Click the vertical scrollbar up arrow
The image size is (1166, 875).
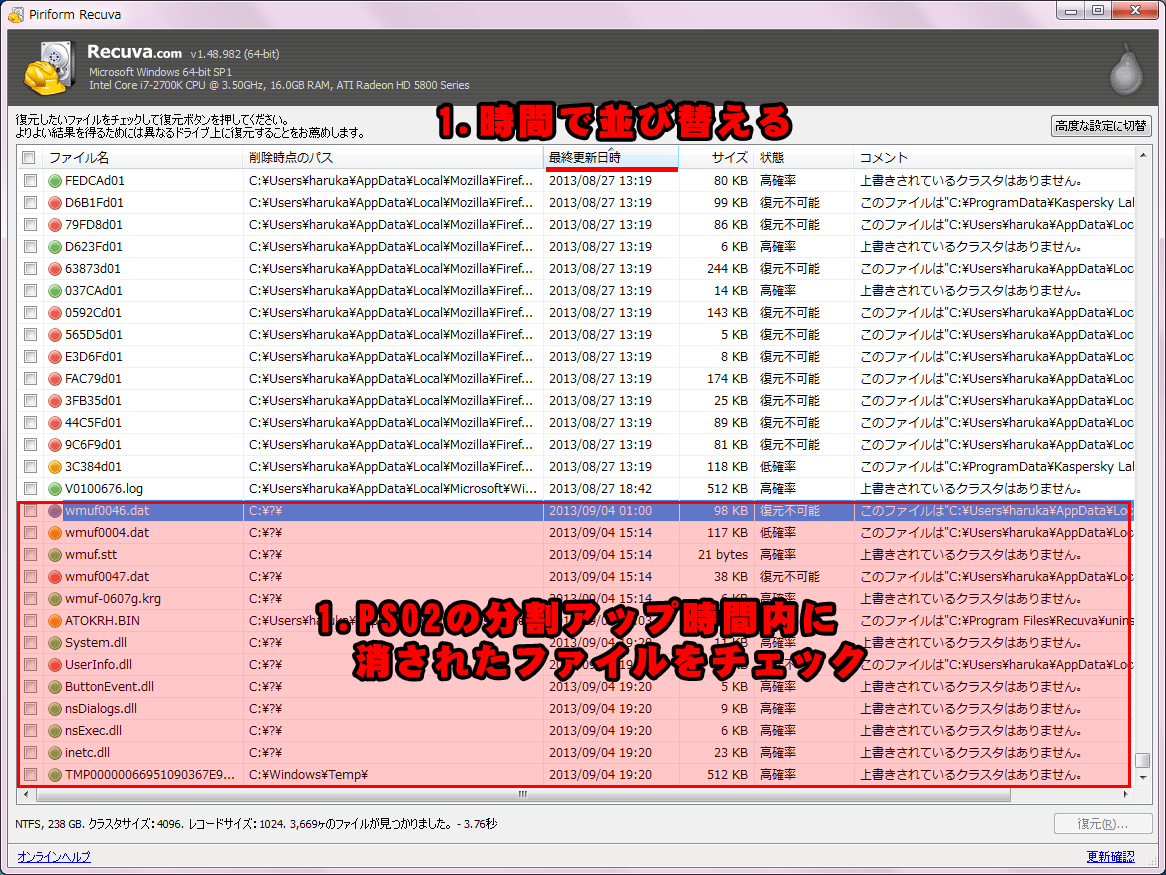pos(1143,156)
